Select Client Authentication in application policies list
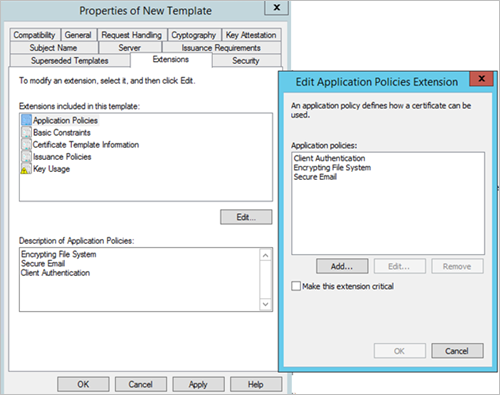 pos(329,158)
